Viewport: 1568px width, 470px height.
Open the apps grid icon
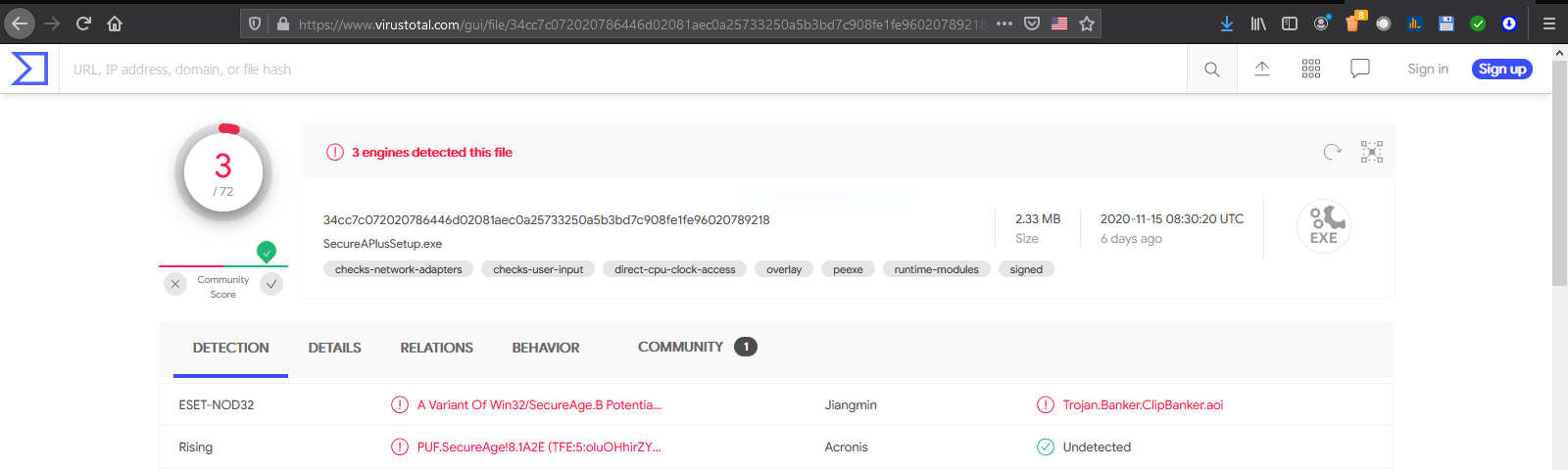coord(1311,69)
